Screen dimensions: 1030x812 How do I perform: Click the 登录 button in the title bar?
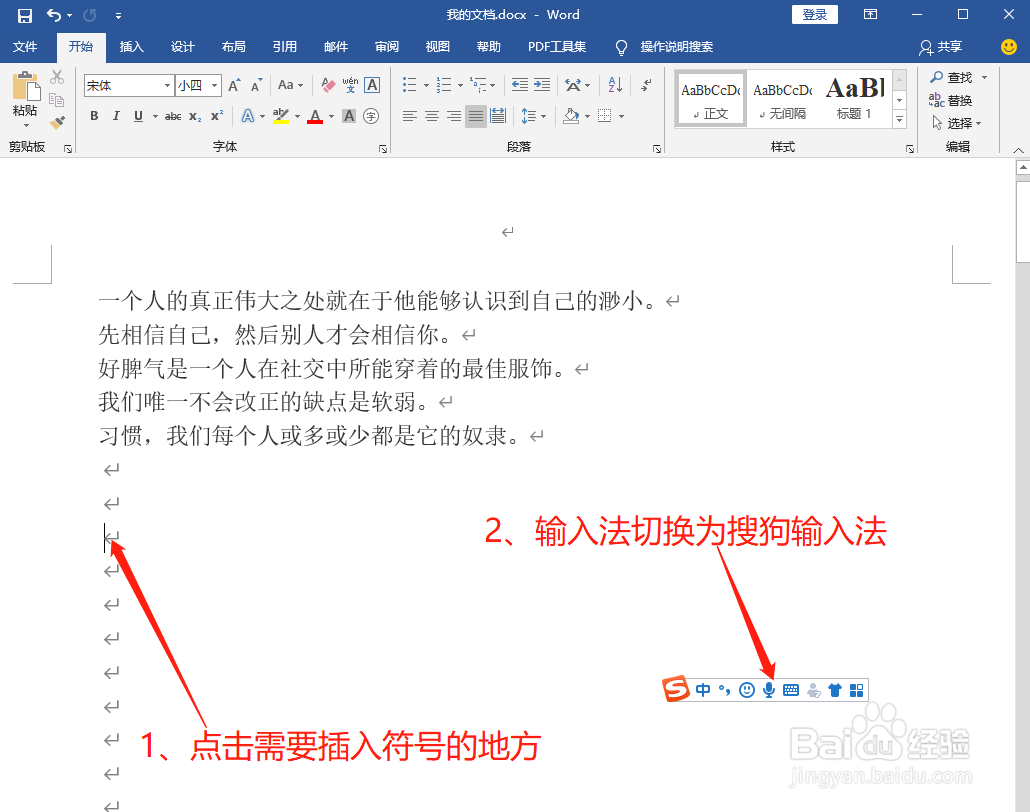(x=814, y=14)
